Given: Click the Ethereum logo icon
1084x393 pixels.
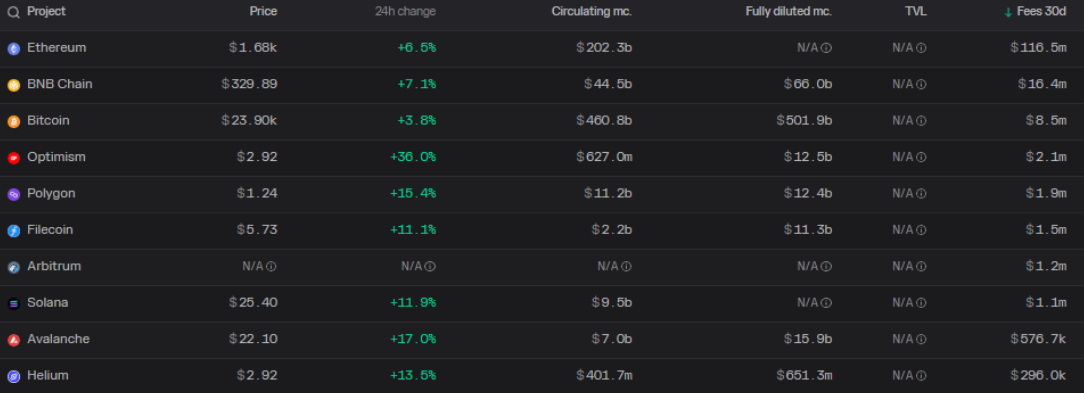Looking at the screenshot, I should point(14,48).
